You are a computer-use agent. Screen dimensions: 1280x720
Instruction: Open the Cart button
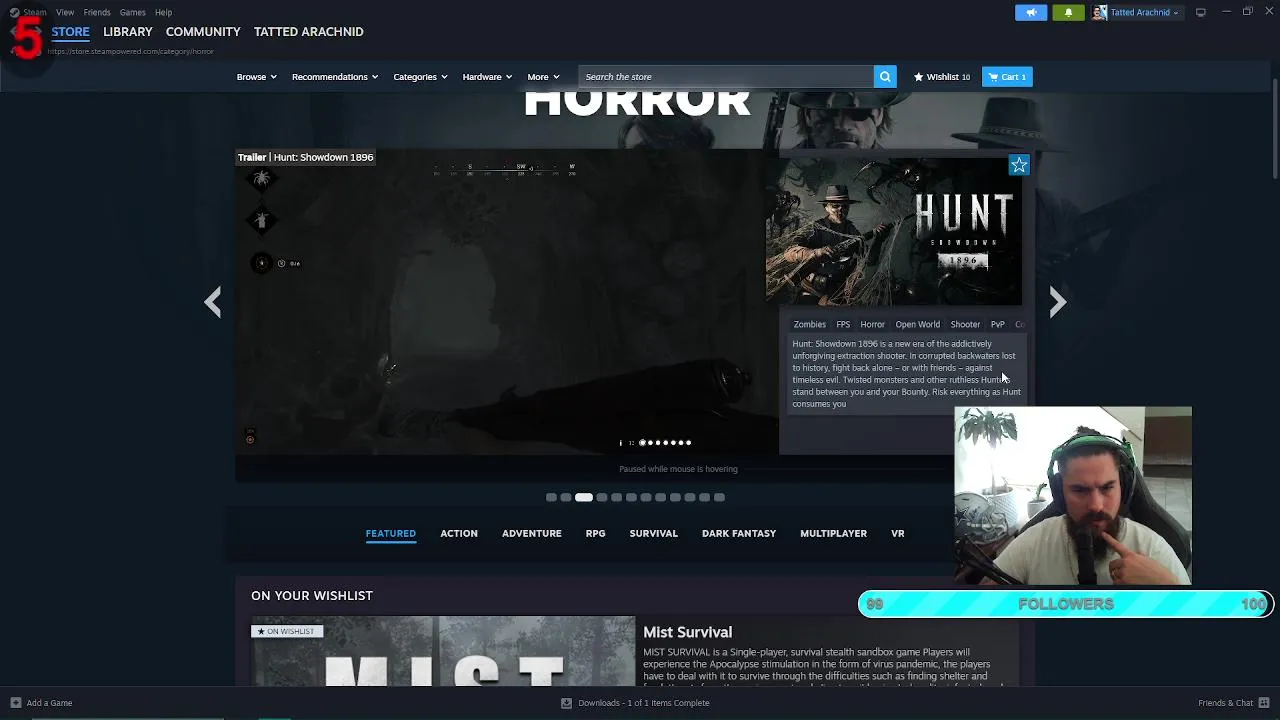coord(1007,77)
